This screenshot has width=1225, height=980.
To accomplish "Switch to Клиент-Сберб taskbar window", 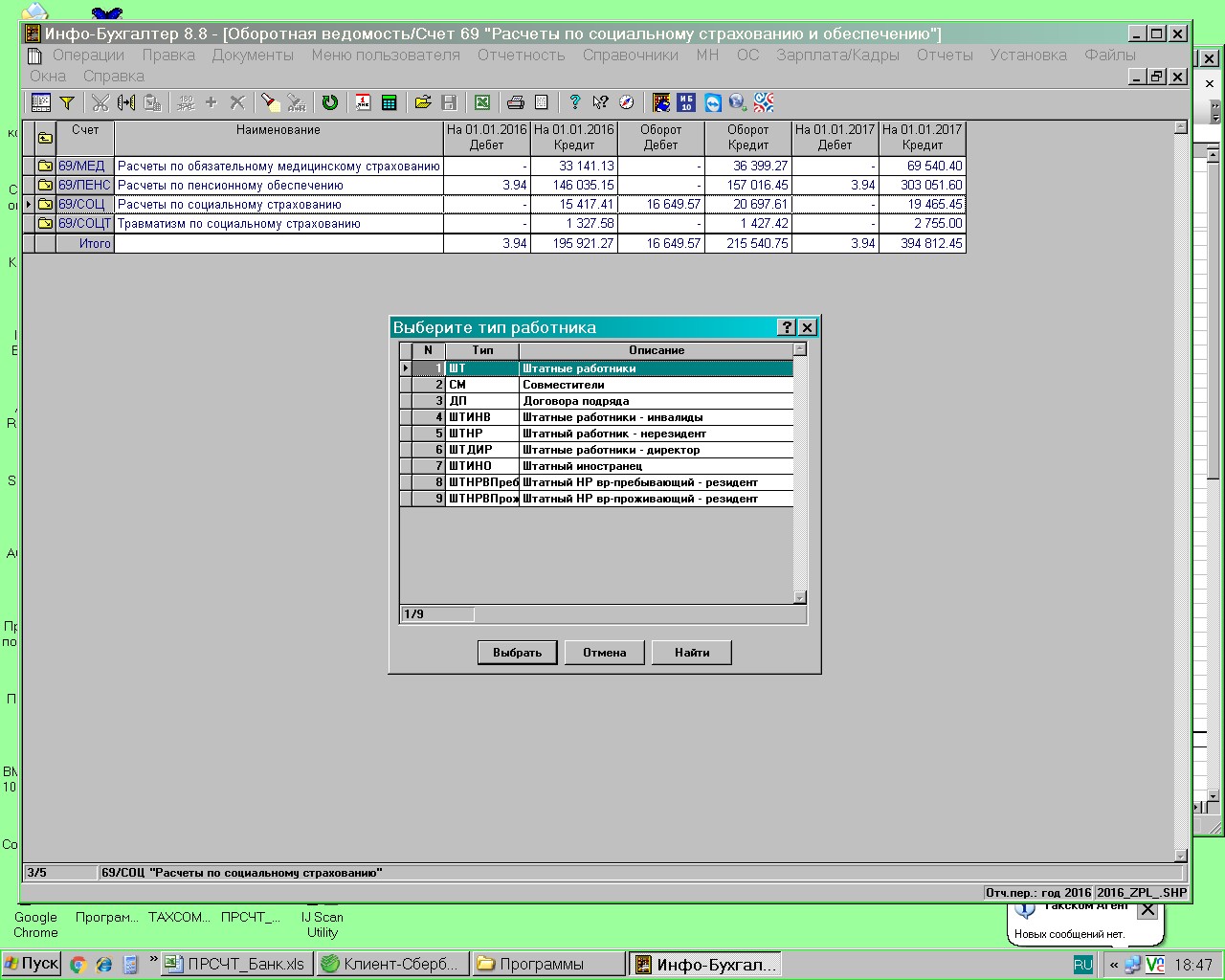I will (393, 964).
